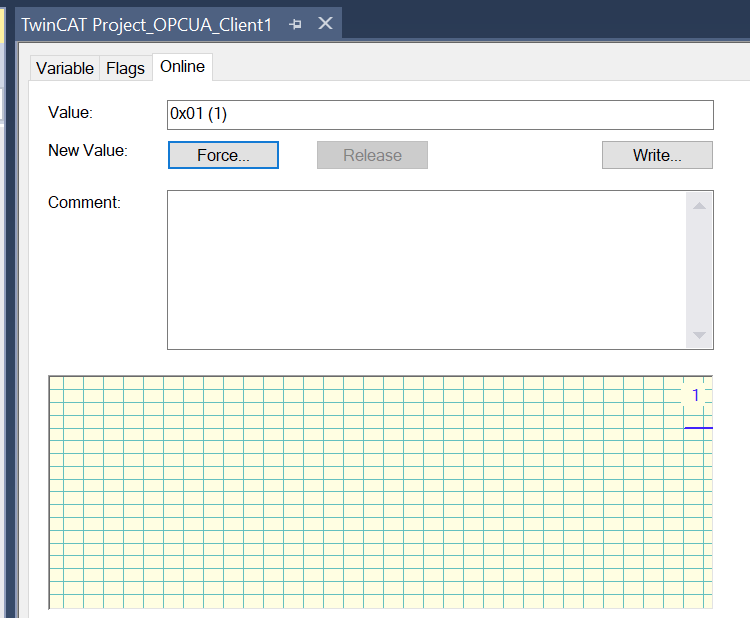
Task: Open the Flags tab
Action: coord(125,68)
